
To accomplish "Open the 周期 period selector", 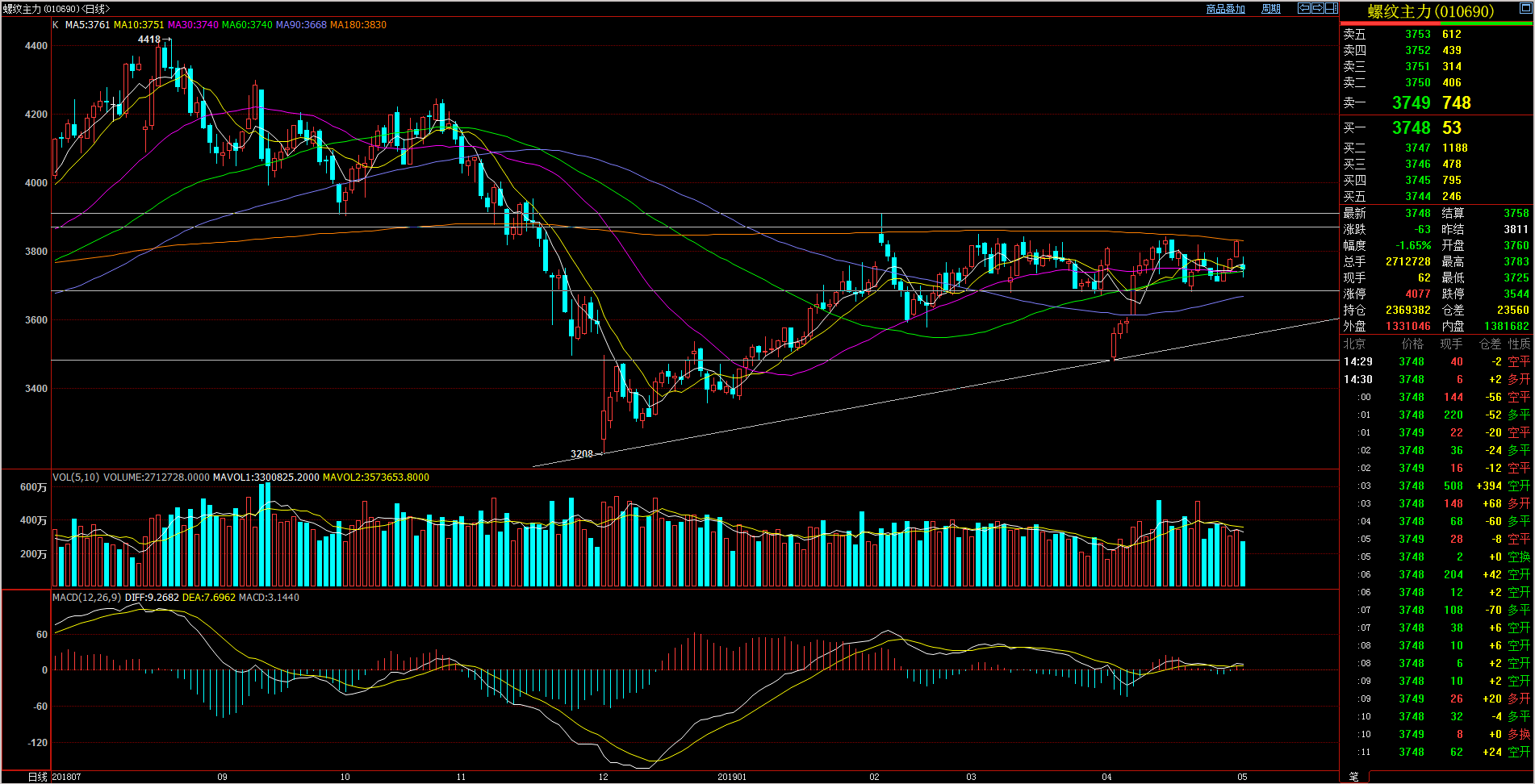I will pos(1270,9).
